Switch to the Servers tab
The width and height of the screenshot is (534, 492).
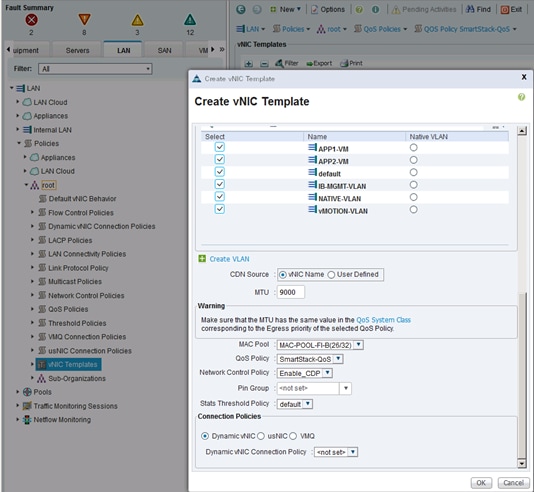coord(77,50)
